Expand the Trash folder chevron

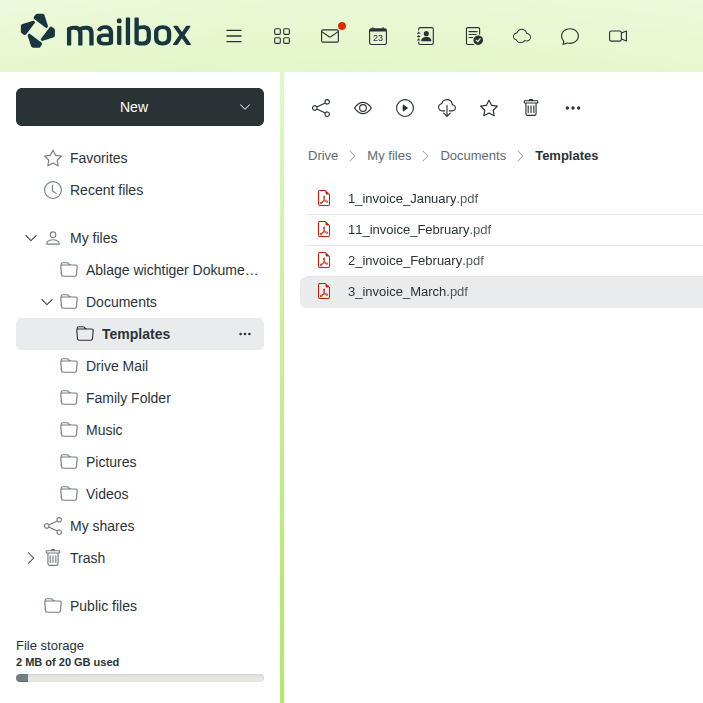30,558
